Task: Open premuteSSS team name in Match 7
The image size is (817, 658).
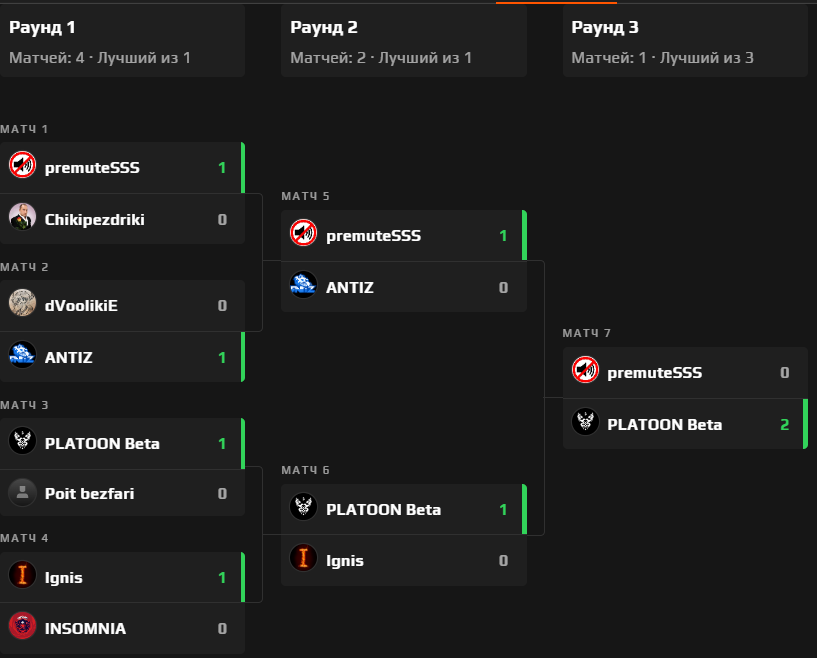Action: click(654, 373)
